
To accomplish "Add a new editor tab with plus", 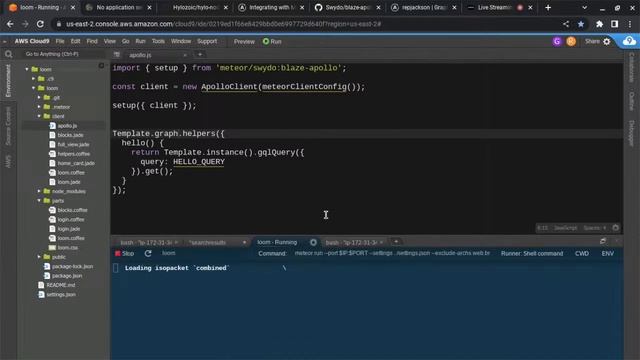I will click(x=200, y=54).
